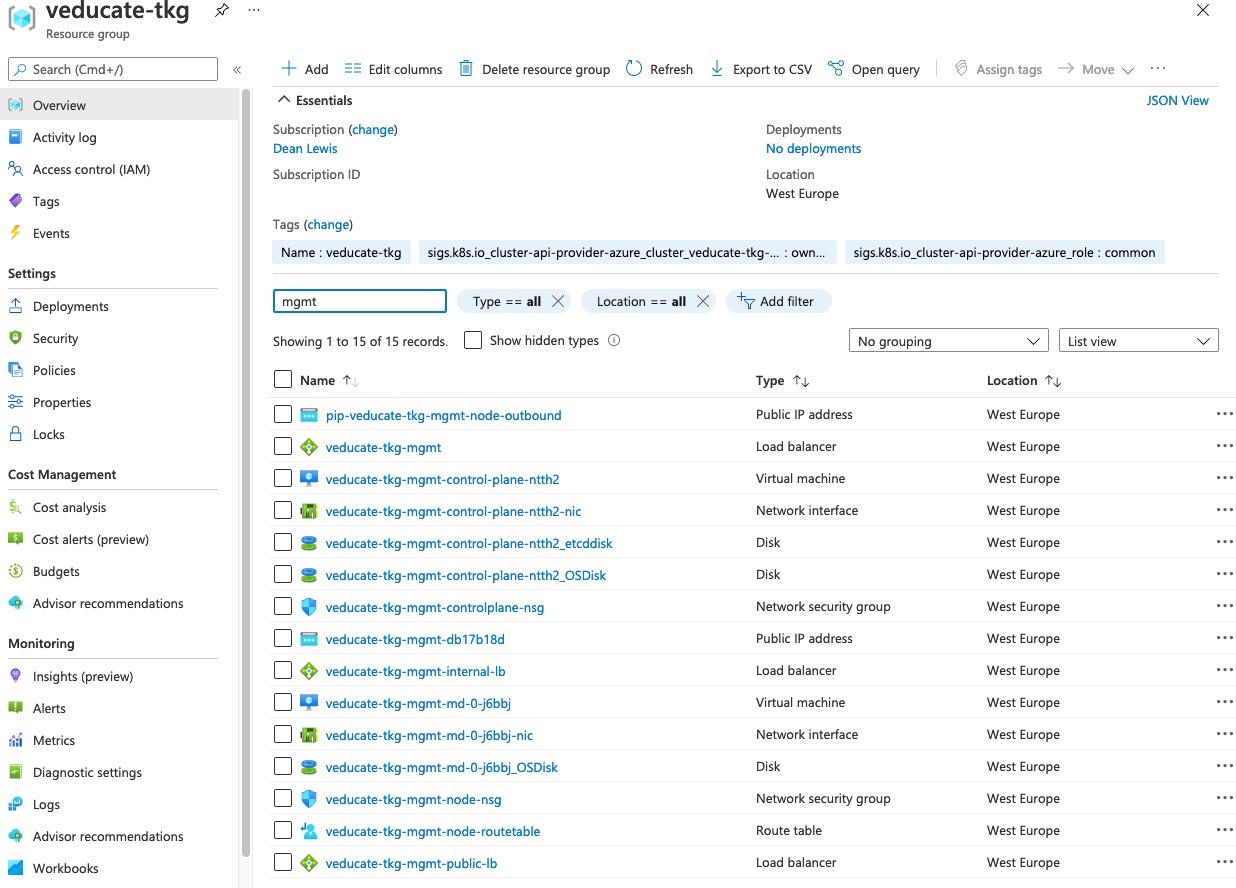Viewport: 1236px width, 888px height.
Task: Open the JSON View link
Action: (x=1177, y=100)
